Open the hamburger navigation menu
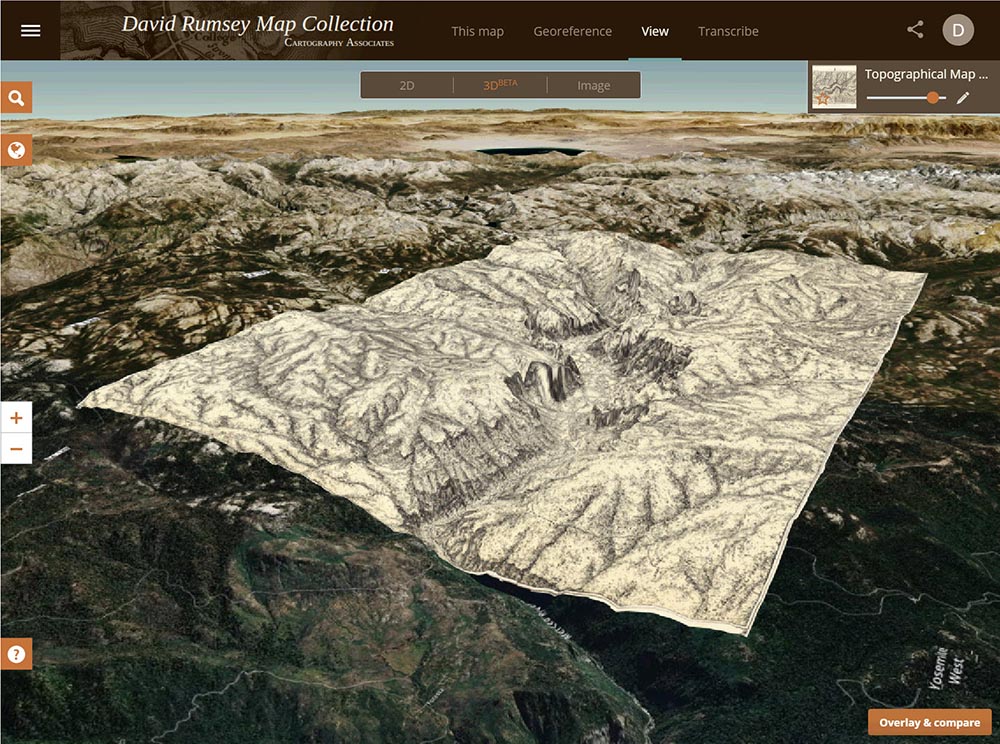This screenshot has height=744, width=1000. coord(30,29)
